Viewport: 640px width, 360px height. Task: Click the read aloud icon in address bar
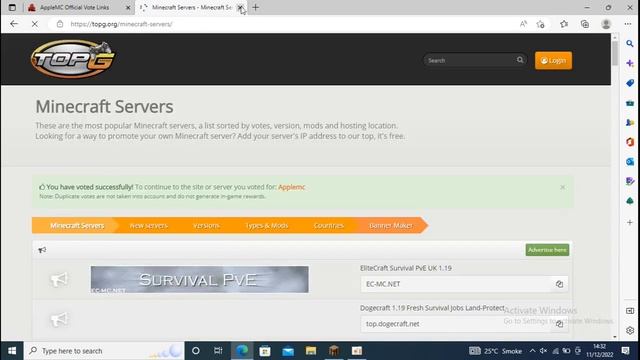tap(523, 24)
